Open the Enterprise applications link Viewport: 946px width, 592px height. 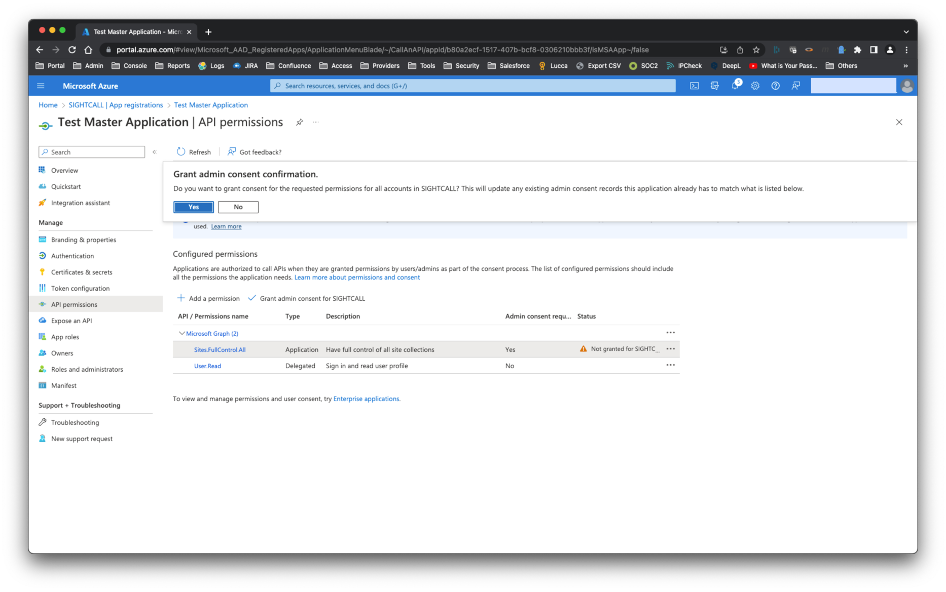(x=366, y=399)
